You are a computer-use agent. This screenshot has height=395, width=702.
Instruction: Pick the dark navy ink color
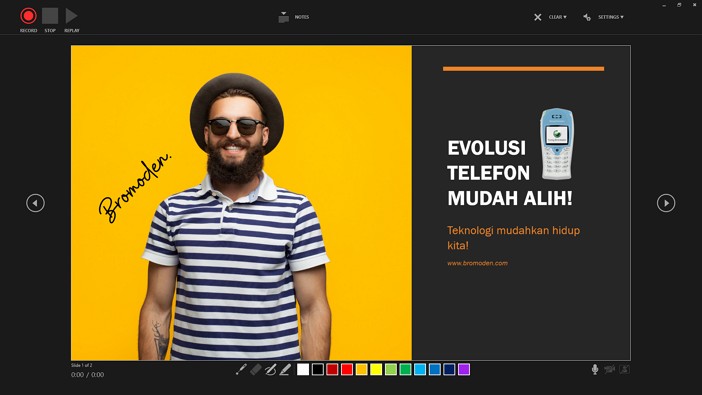pyautogui.click(x=449, y=369)
